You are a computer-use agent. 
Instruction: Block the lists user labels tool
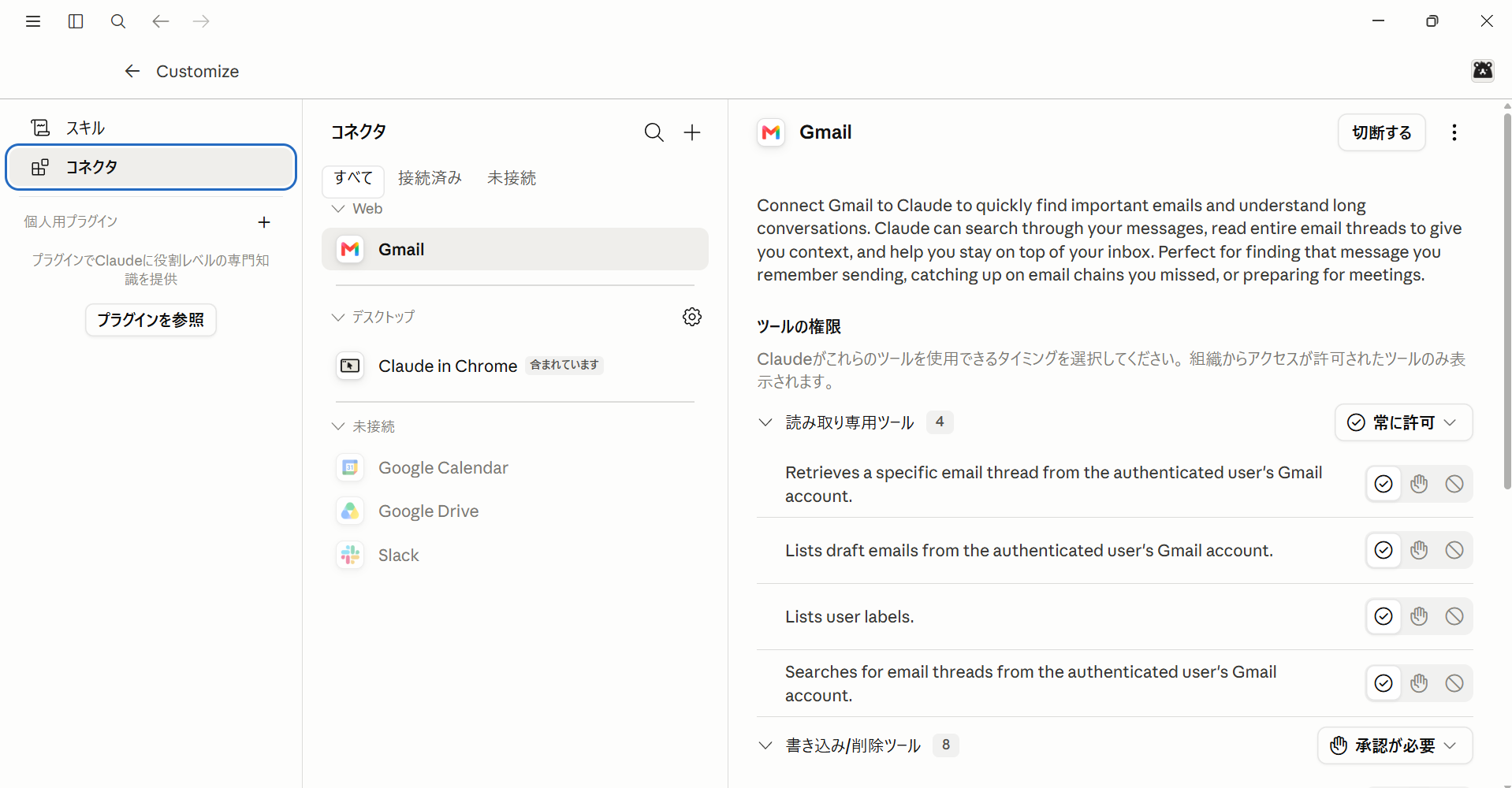pos(1454,616)
